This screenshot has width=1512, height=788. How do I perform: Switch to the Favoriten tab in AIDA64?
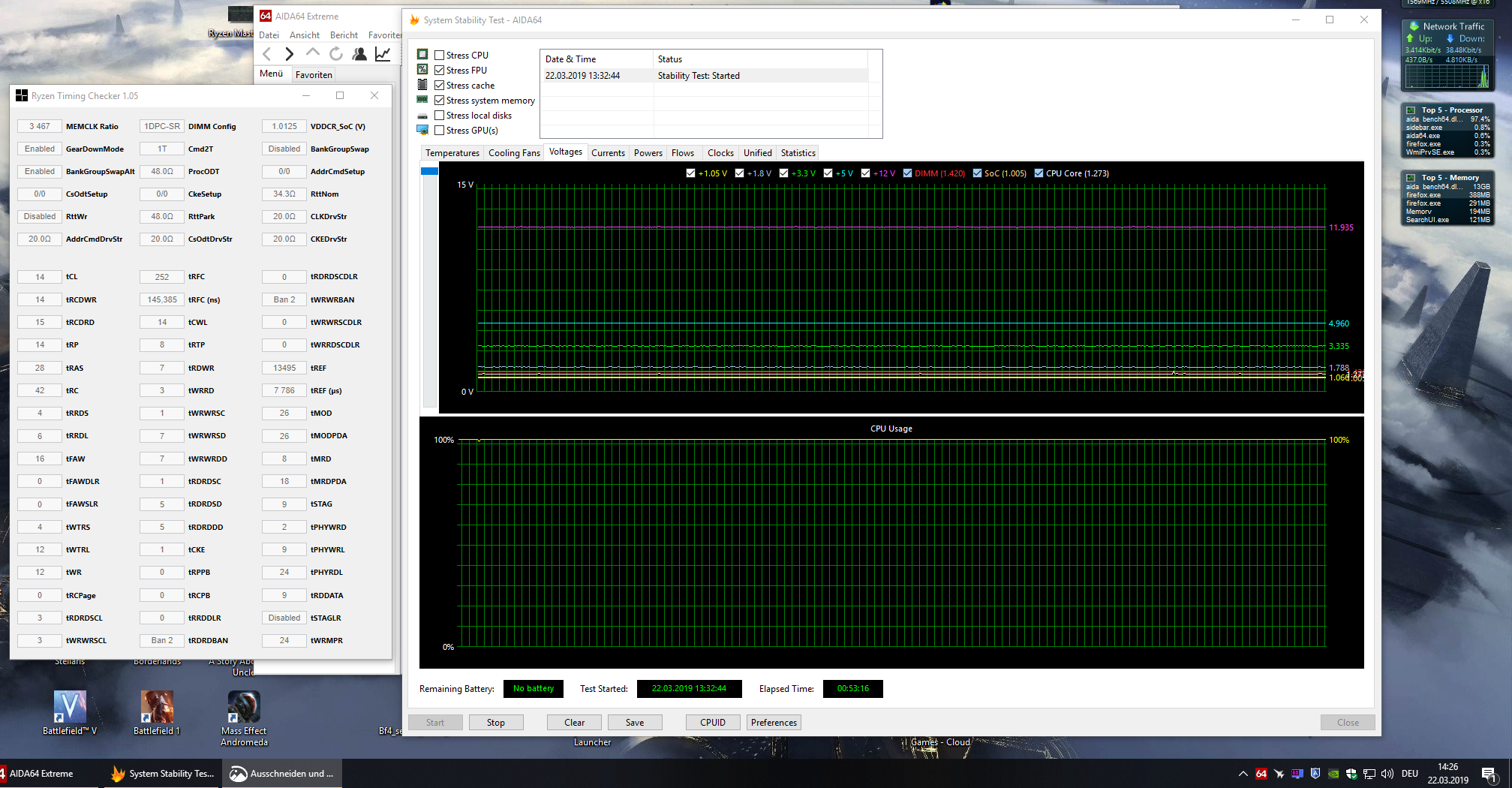tap(314, 74)
